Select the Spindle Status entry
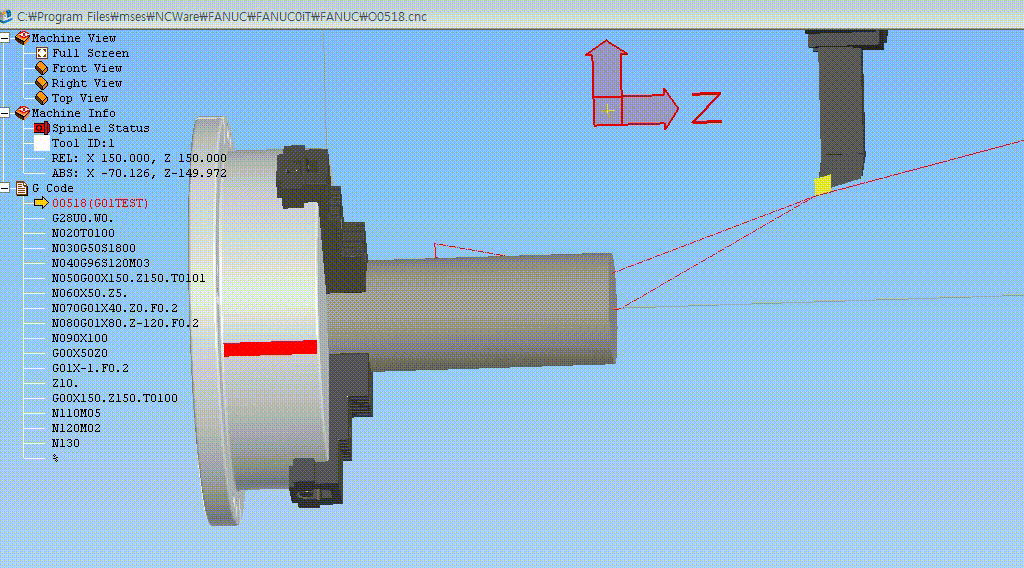The image size is (1024, 568). (x=101, y=128)
